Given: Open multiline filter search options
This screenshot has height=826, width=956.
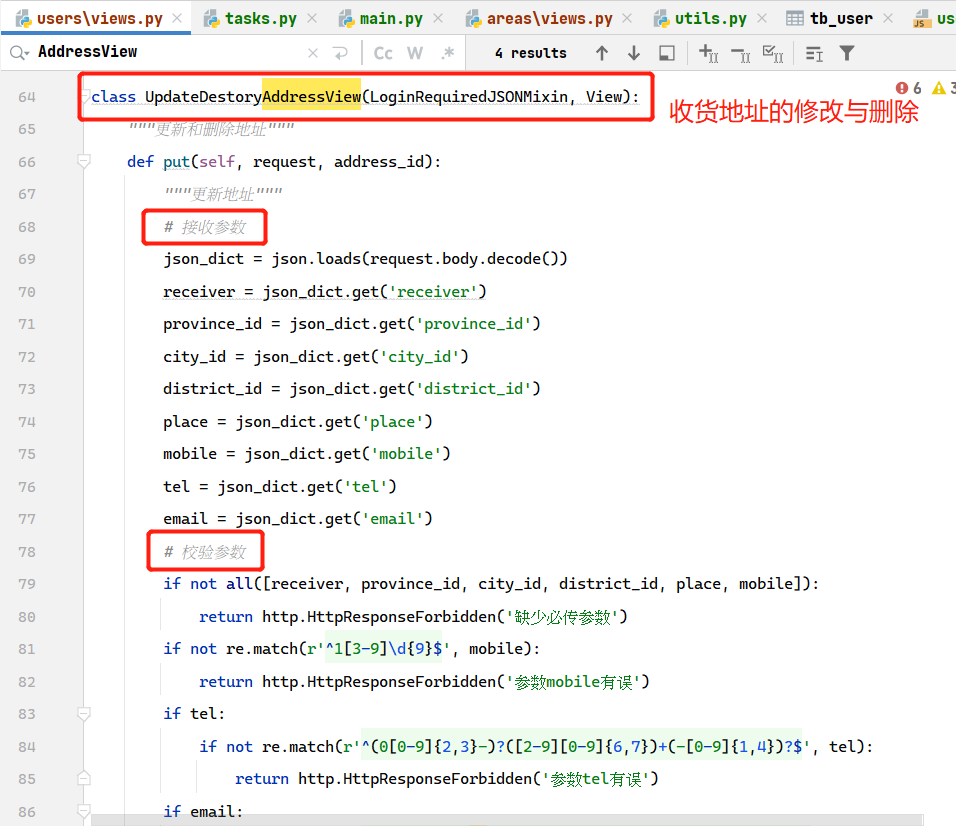Looking at the screenshot, I should coord(814,54).
